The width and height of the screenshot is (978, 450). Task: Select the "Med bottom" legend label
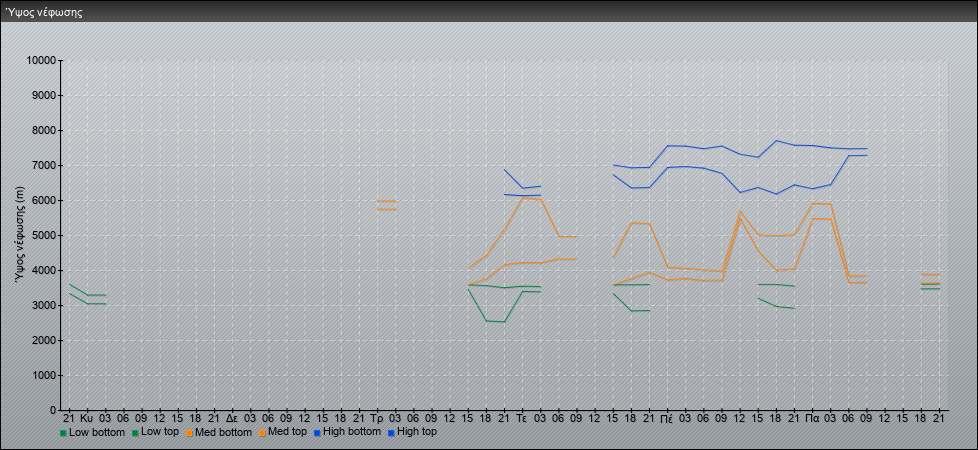(223, 432)
